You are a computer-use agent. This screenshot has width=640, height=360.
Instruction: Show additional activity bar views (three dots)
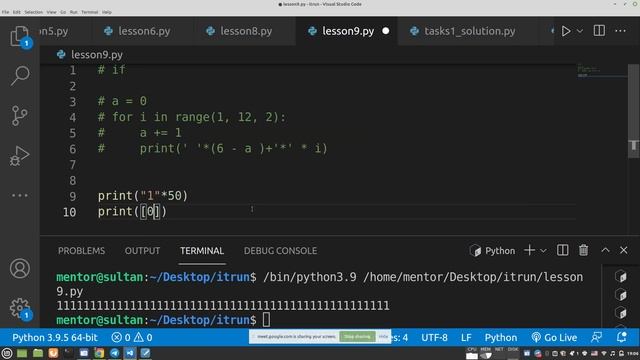(19, 196)
